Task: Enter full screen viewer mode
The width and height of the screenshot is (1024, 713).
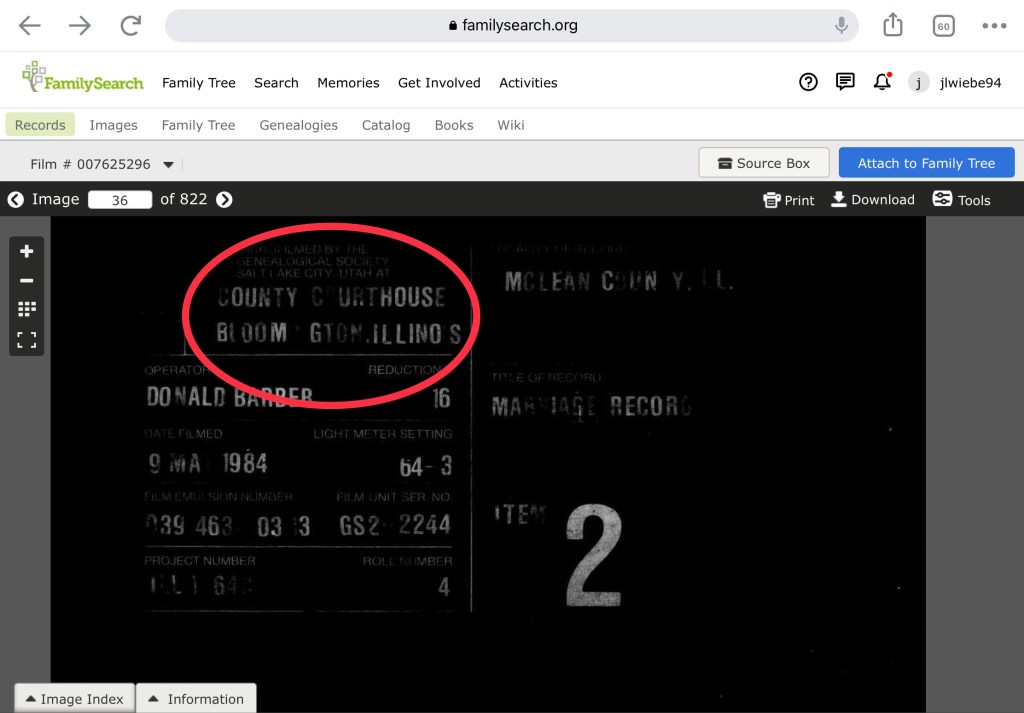Action: 27,339
